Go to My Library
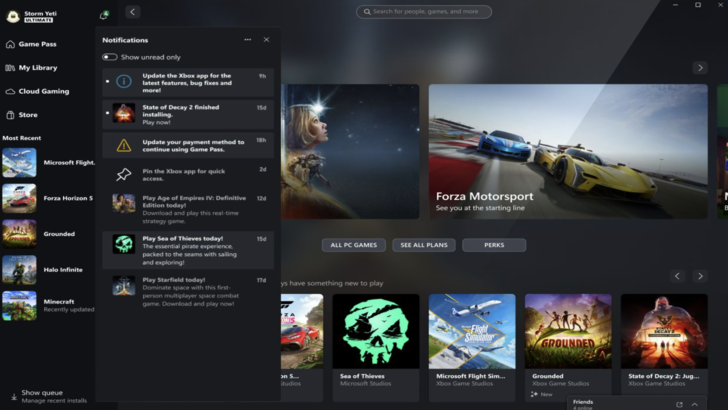Screen dimensions: 728x410 (37, 68)
